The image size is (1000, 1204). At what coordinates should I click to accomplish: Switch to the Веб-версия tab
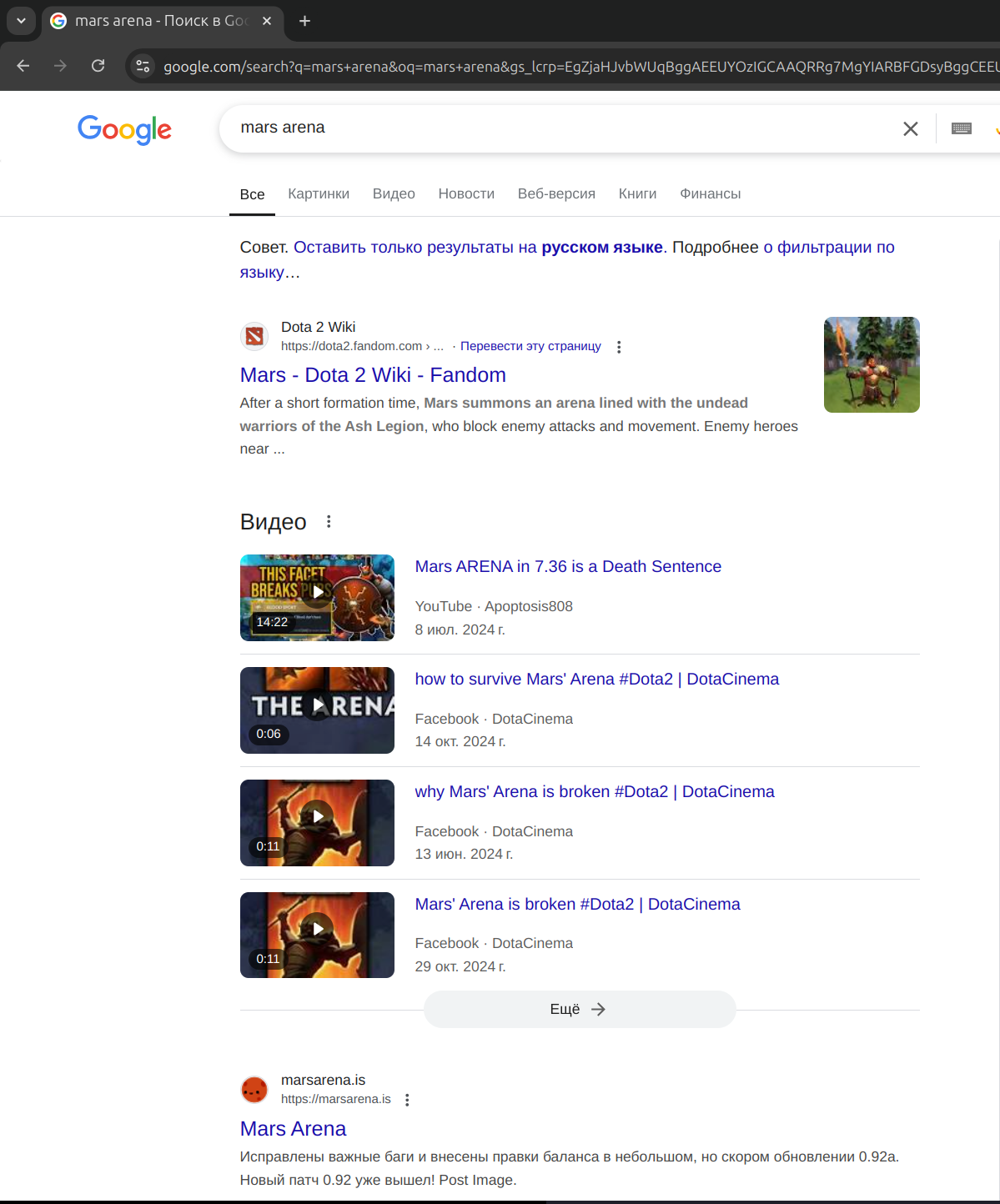tap(556, 194)
